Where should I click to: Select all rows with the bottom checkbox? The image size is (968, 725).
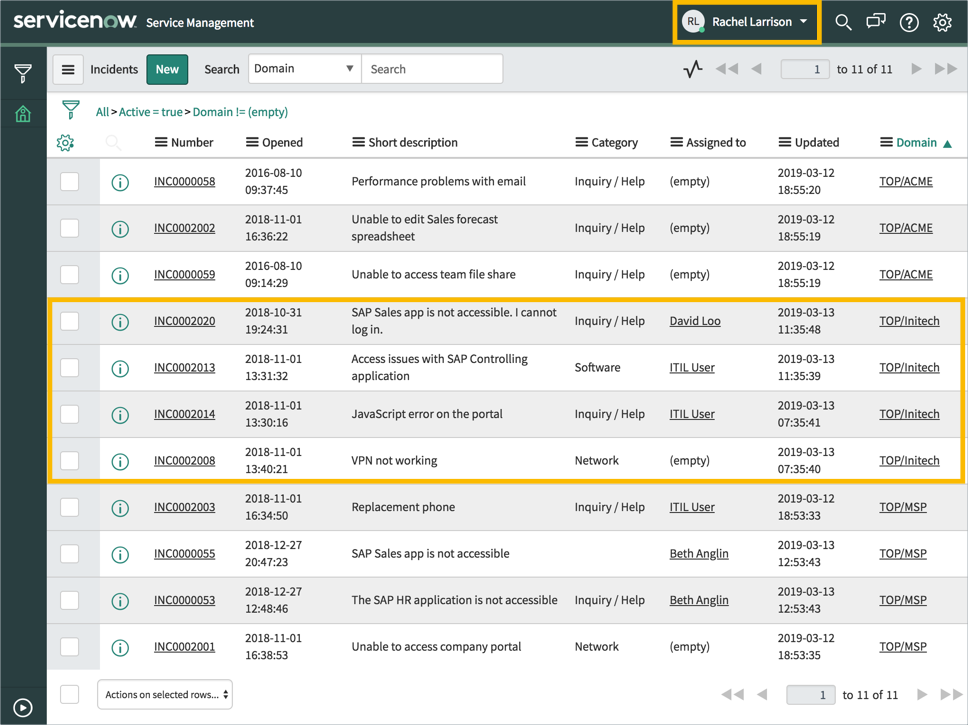pyautogui.click(x=70, y=694)
